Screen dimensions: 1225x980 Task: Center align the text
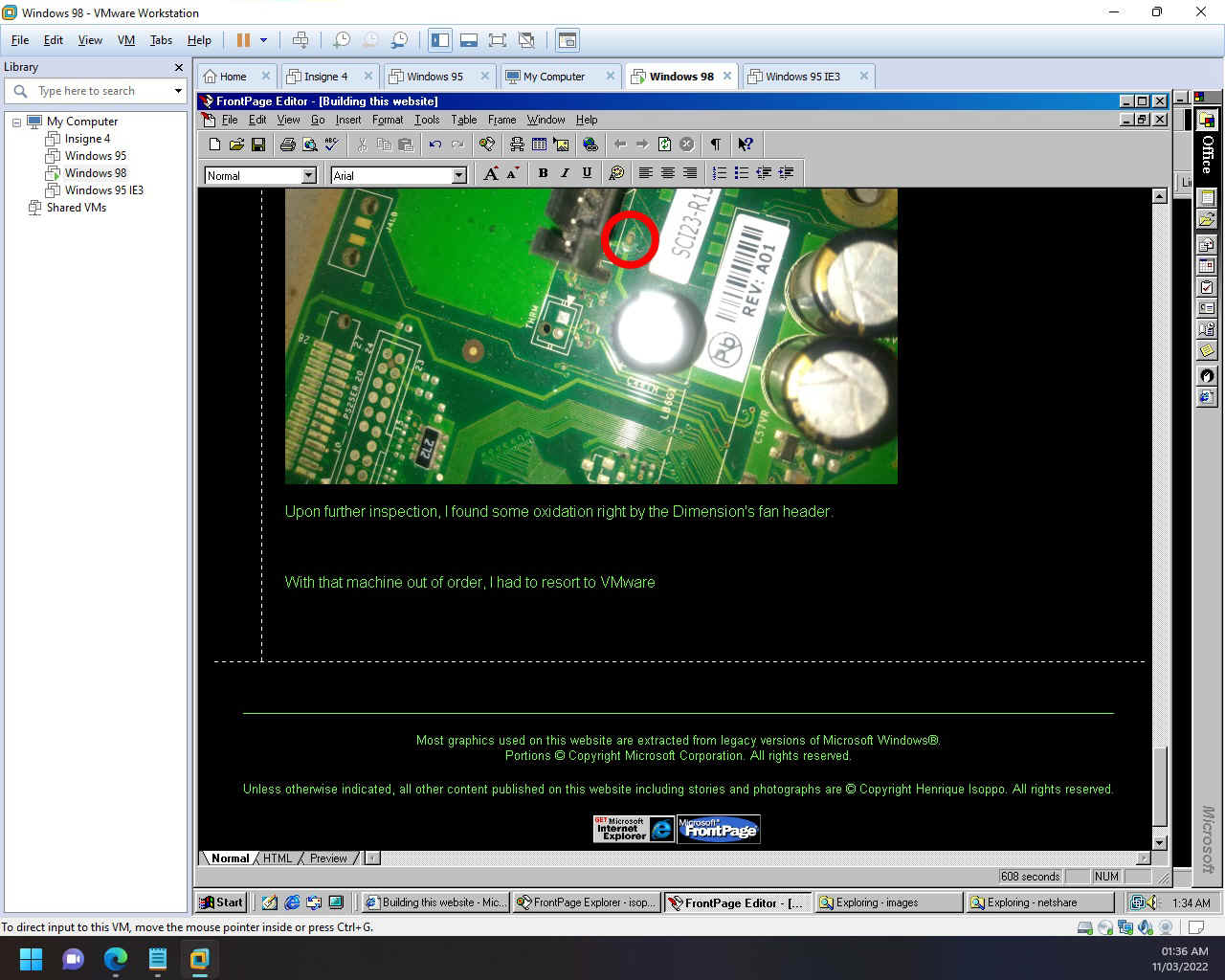click(668, 173)
